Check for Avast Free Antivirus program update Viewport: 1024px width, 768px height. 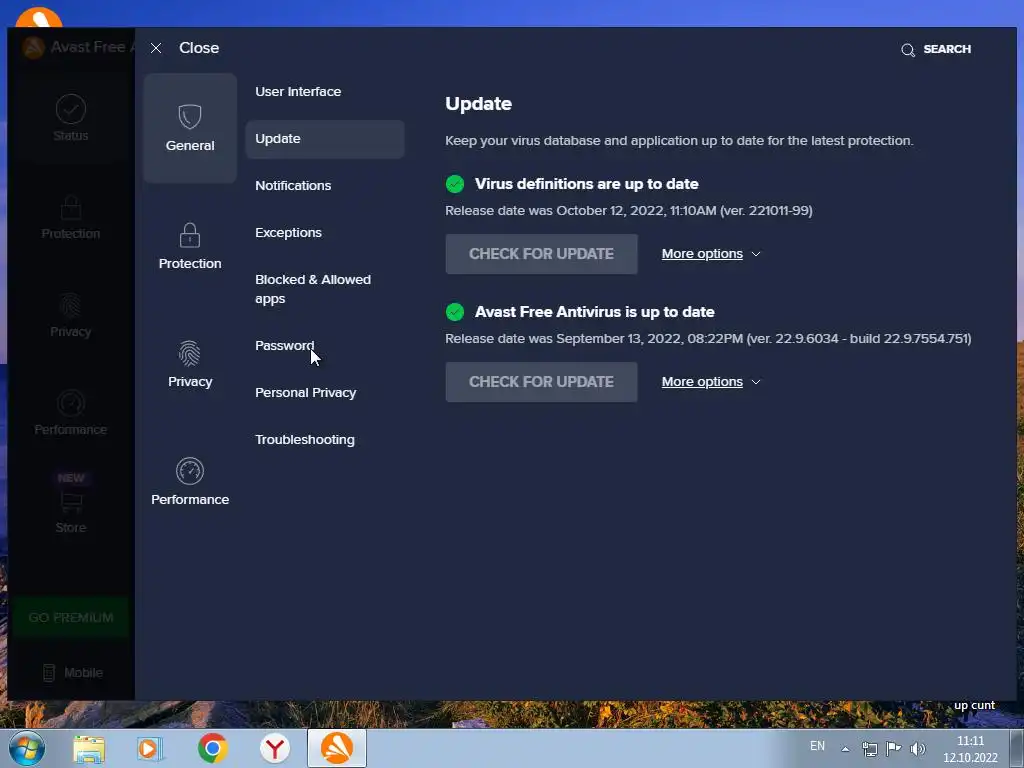click(541, 382)
